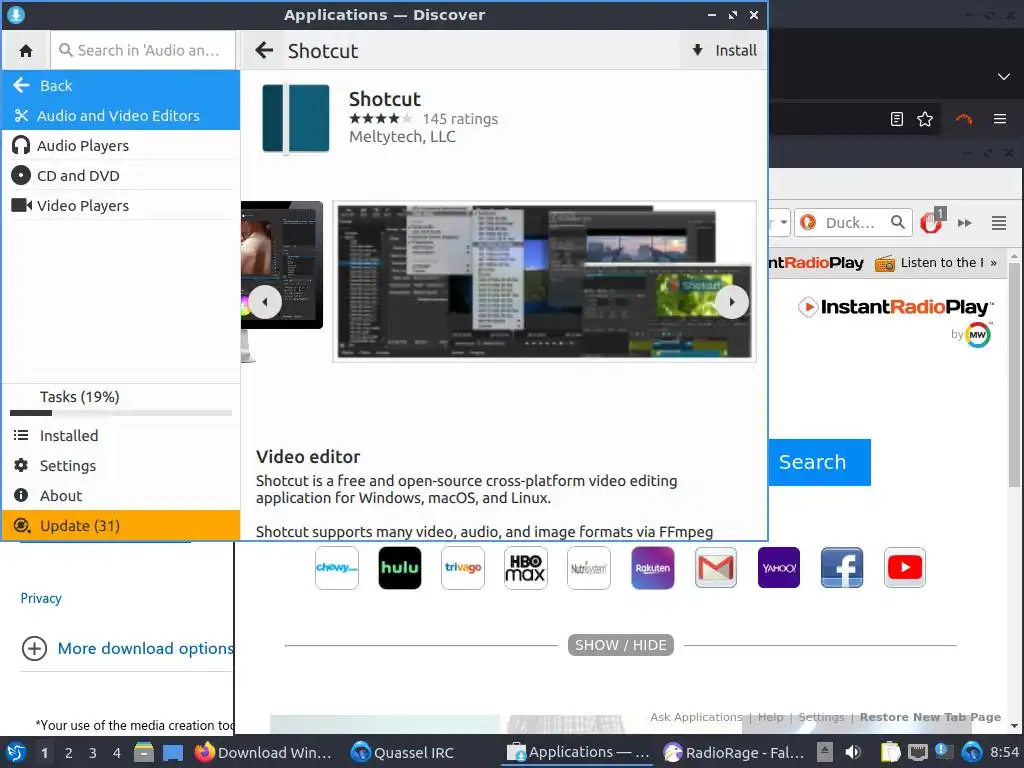
Task: Show previous Shotcut screenshot
Action: [x=265, y=302]
